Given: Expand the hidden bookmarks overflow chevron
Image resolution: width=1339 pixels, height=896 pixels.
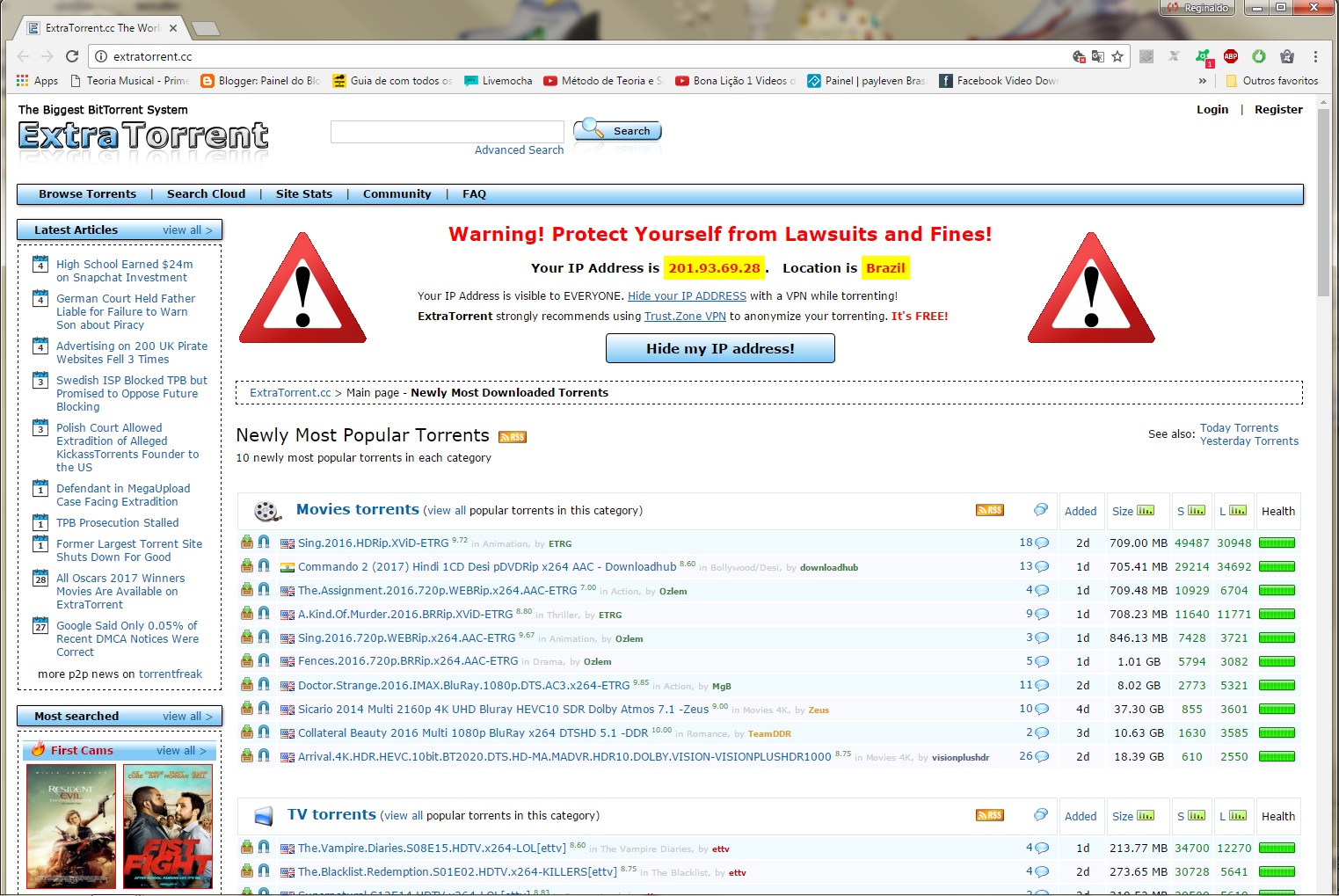Looking at the screenshot, I should 1202,81.
